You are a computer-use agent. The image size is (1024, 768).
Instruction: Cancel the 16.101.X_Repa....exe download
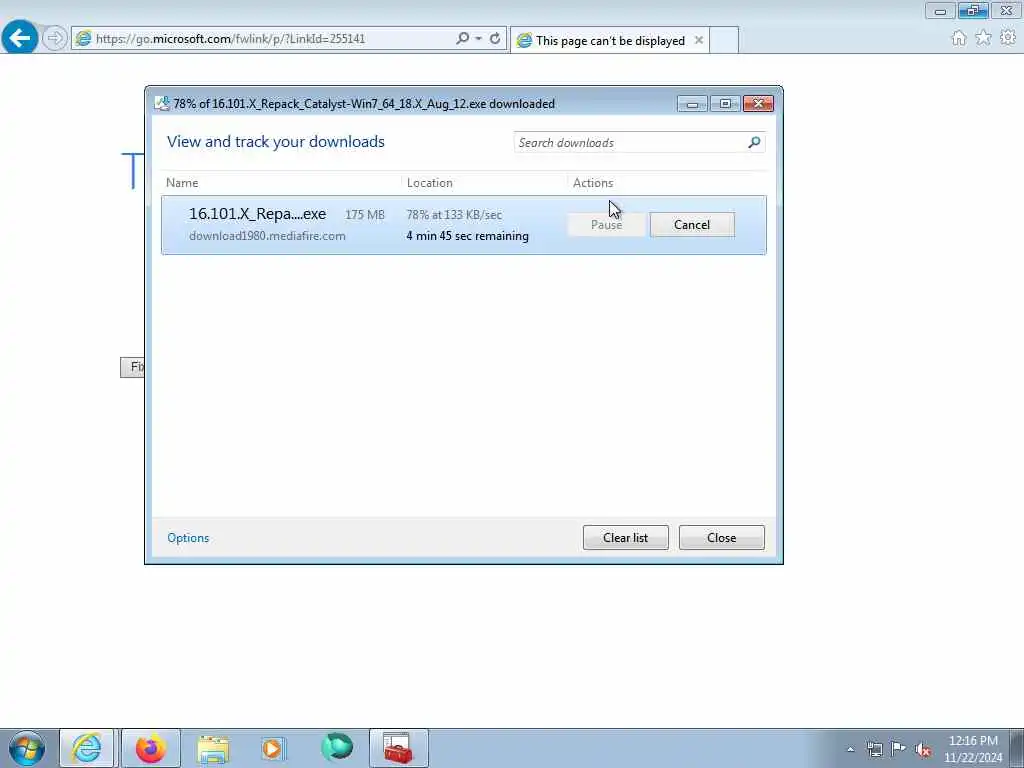click(692, 225)
